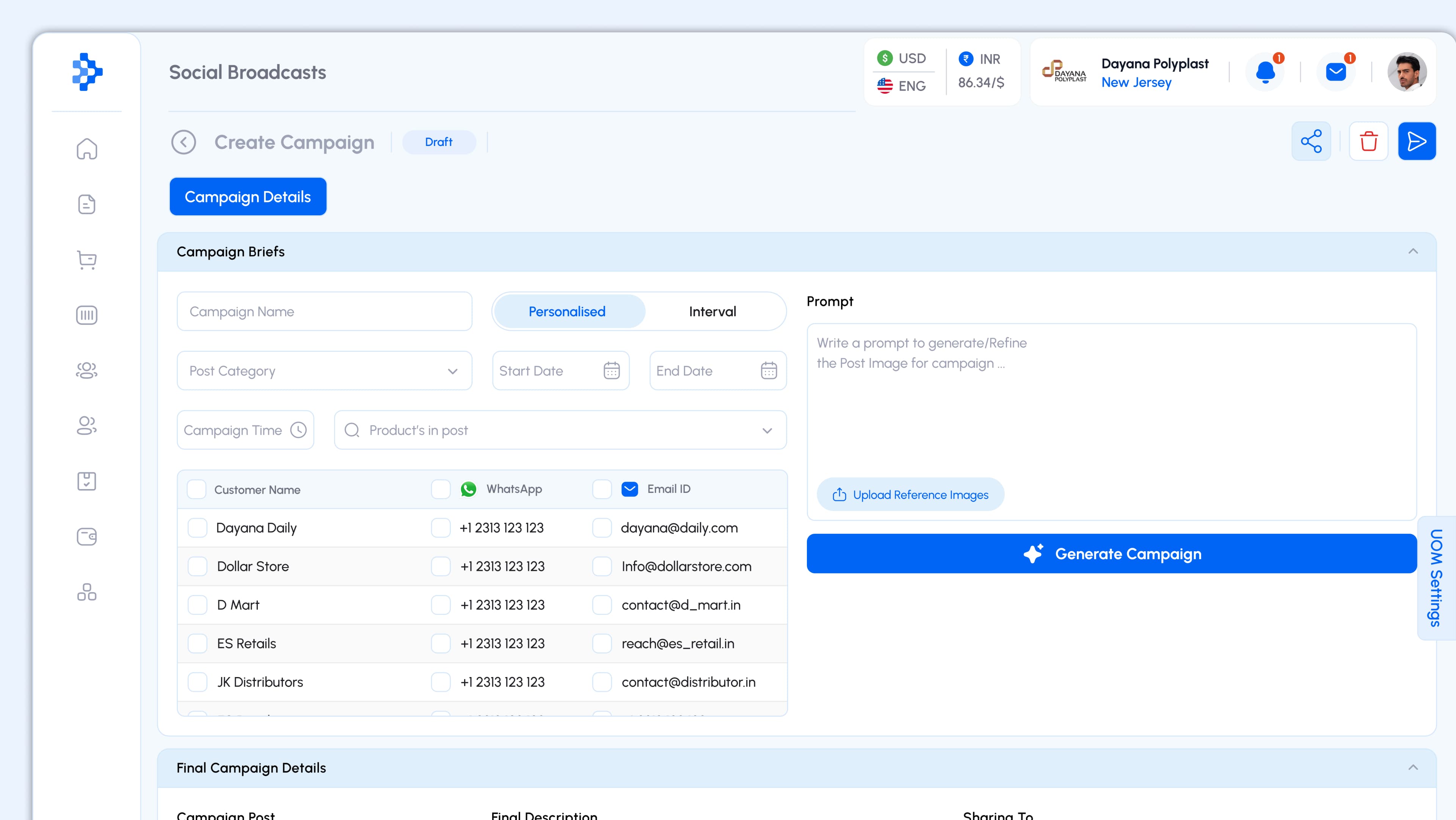Open the Post Category dropdown
1456x820 pixels.
[x=325, y=371]
